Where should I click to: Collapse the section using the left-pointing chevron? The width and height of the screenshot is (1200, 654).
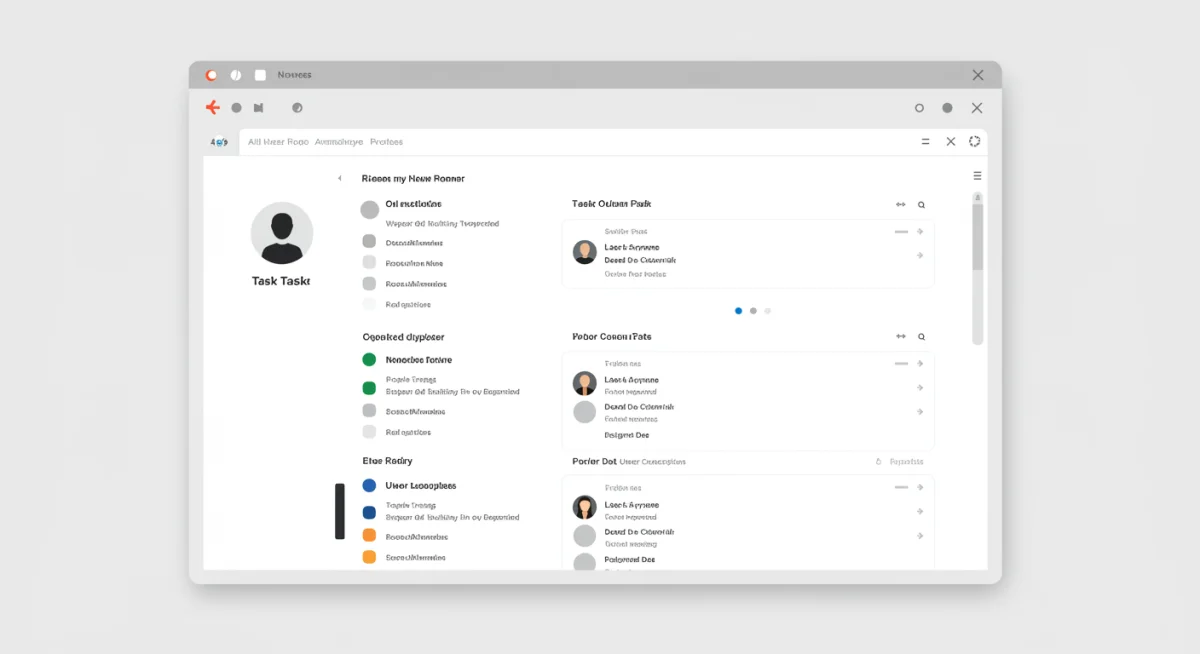click(x=339, y=177)
